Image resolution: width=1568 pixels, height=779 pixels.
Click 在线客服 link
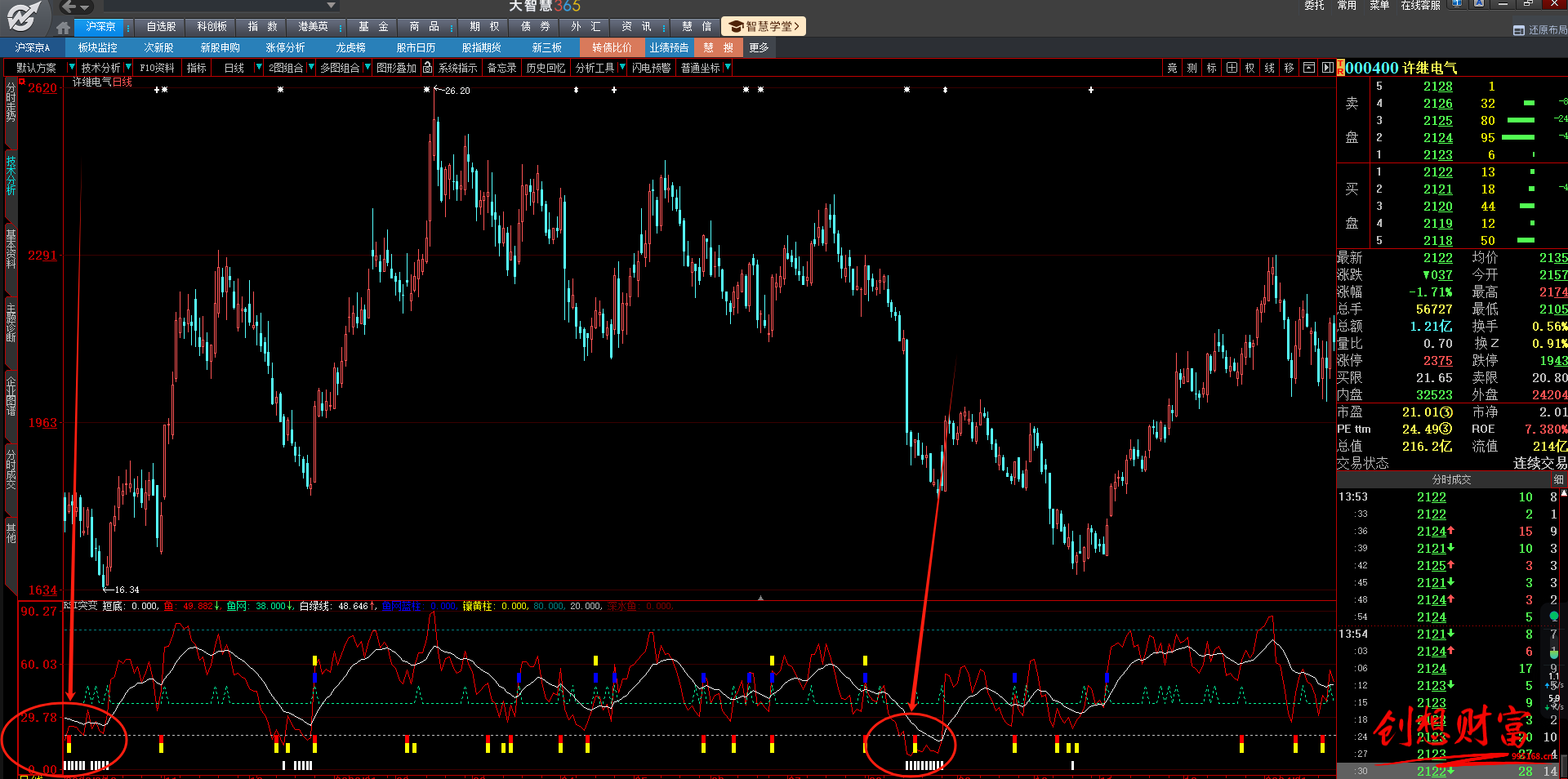pos(1421,6)
